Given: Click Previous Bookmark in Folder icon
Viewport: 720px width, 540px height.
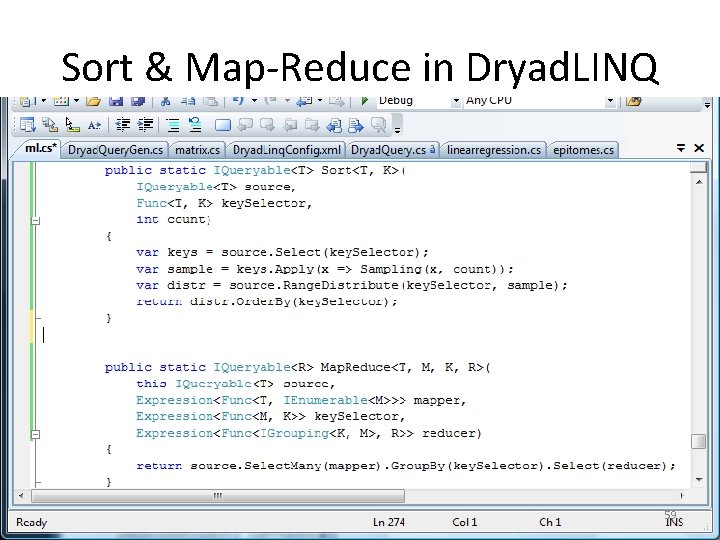Looking at the screenshot, I should click(290, 125).
